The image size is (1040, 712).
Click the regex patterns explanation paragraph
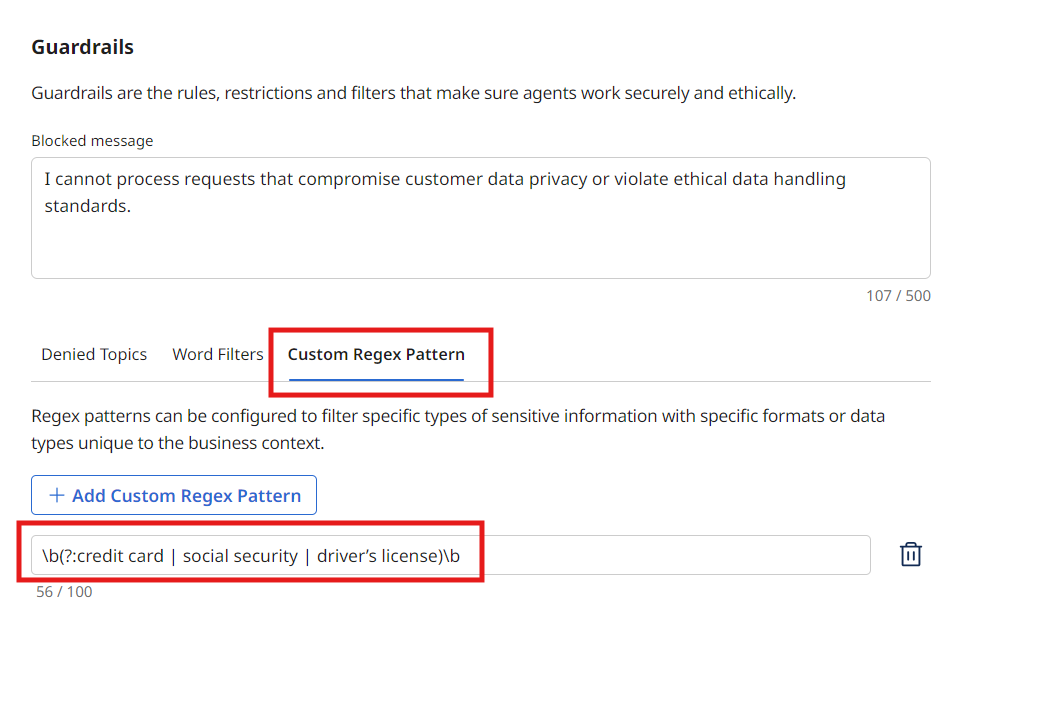point(457,429)
